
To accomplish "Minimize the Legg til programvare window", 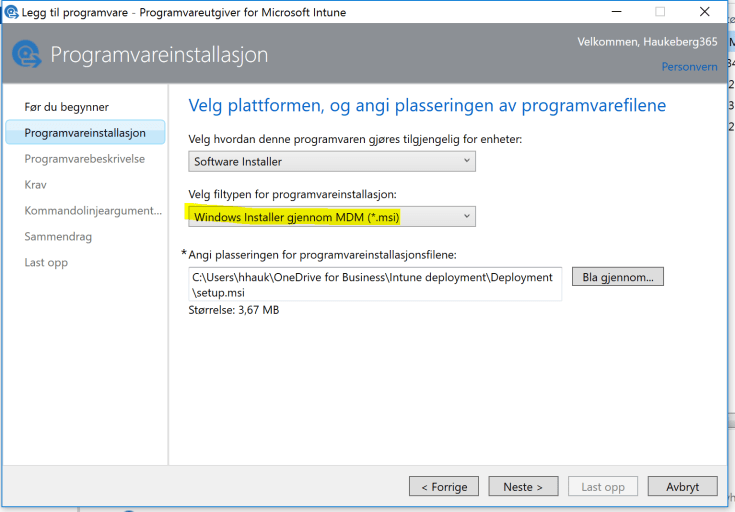I will coord(617,12).
